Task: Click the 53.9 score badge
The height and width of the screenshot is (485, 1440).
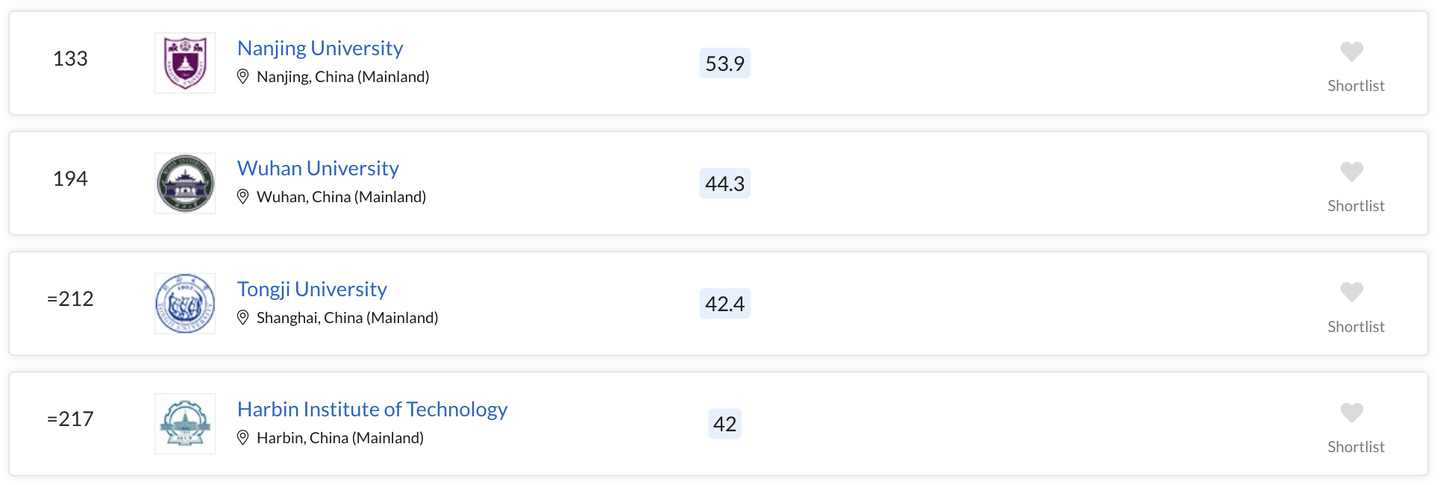Action: tap(725, 63)
